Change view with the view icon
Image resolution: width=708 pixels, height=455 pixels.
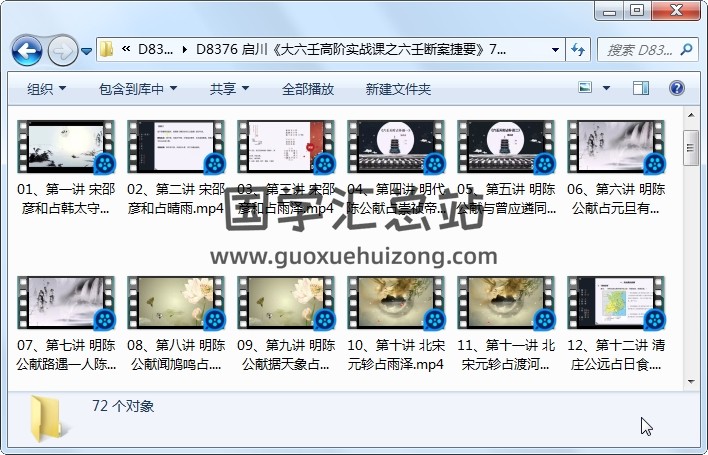(x=585, y=88)
